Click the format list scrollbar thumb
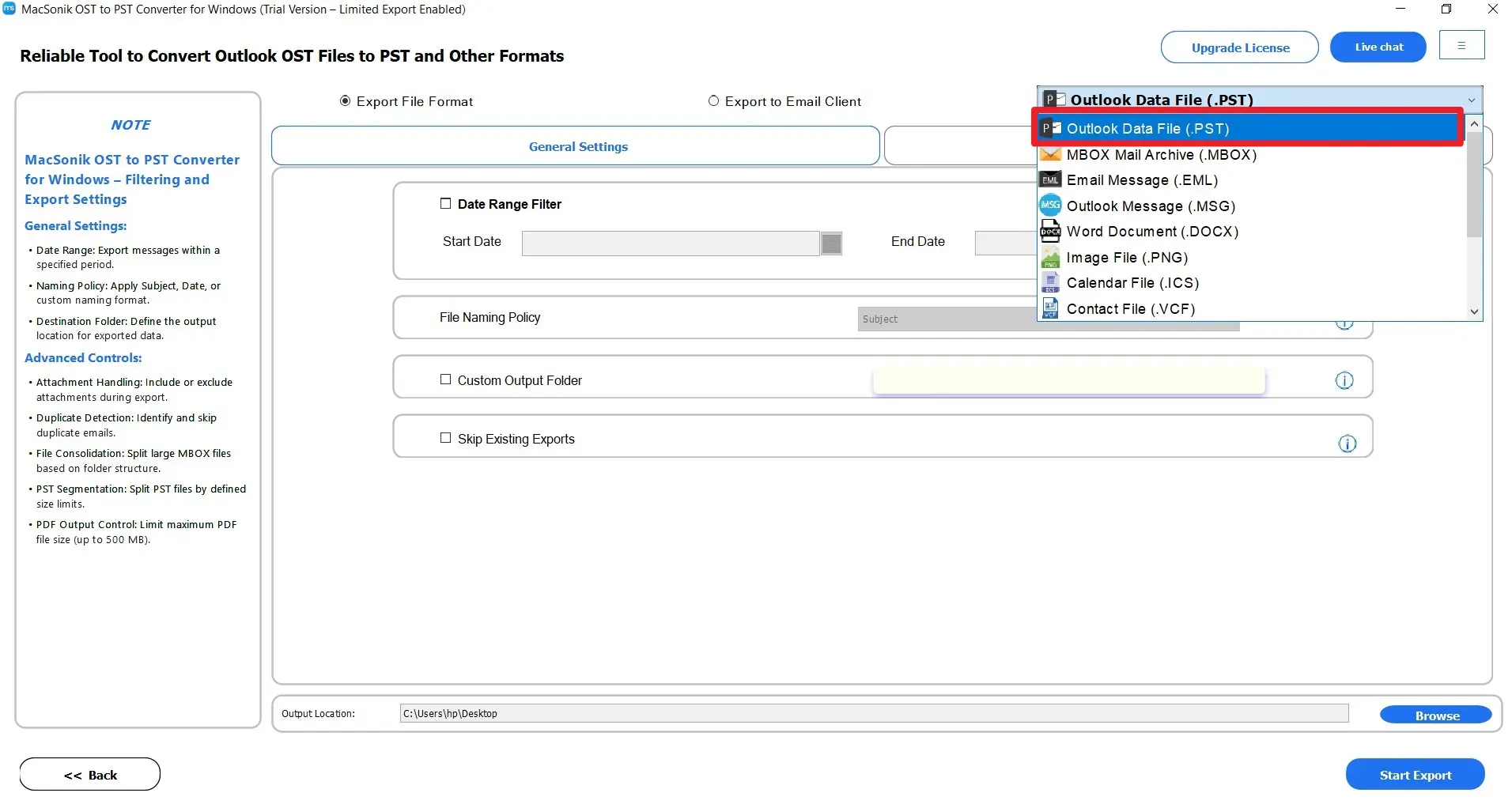Screen dimensions: 1512x808 pyautogui.click(x=1474, y=185)
